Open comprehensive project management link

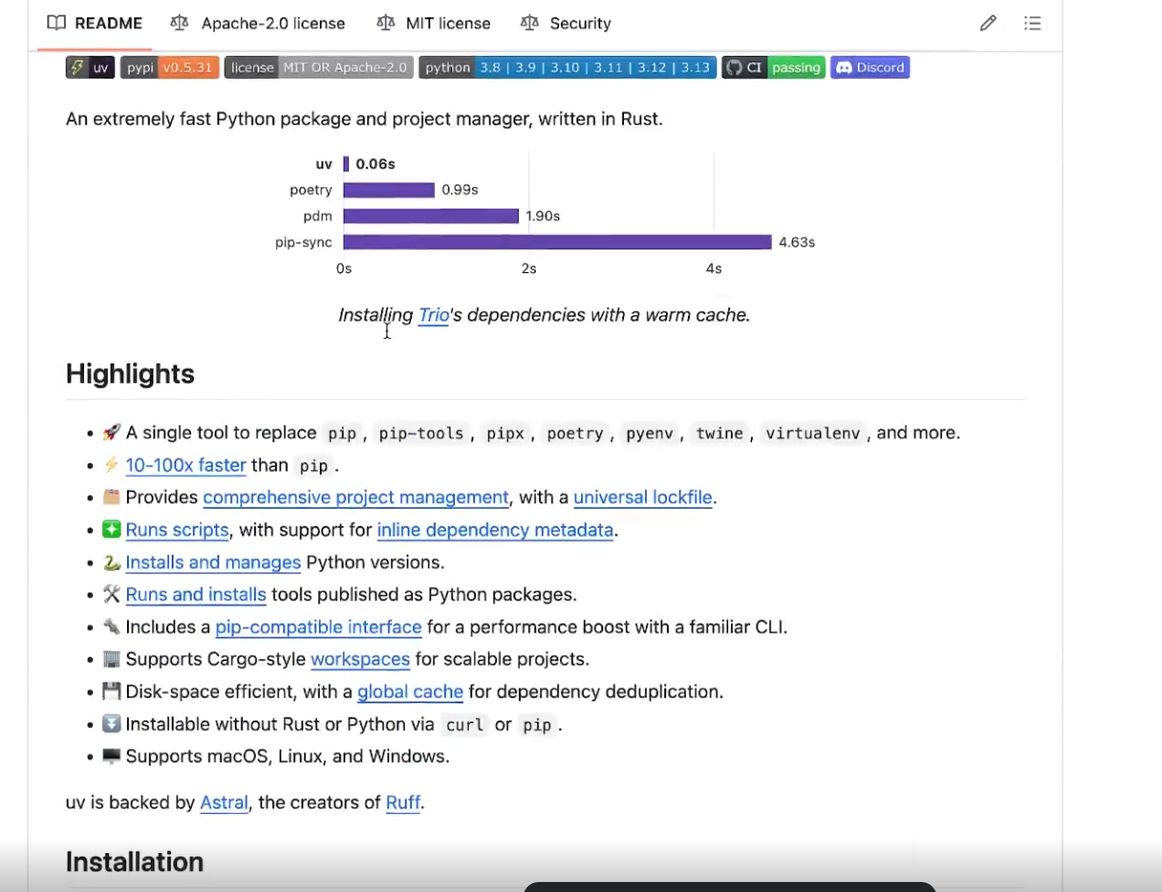click(356, 497)
